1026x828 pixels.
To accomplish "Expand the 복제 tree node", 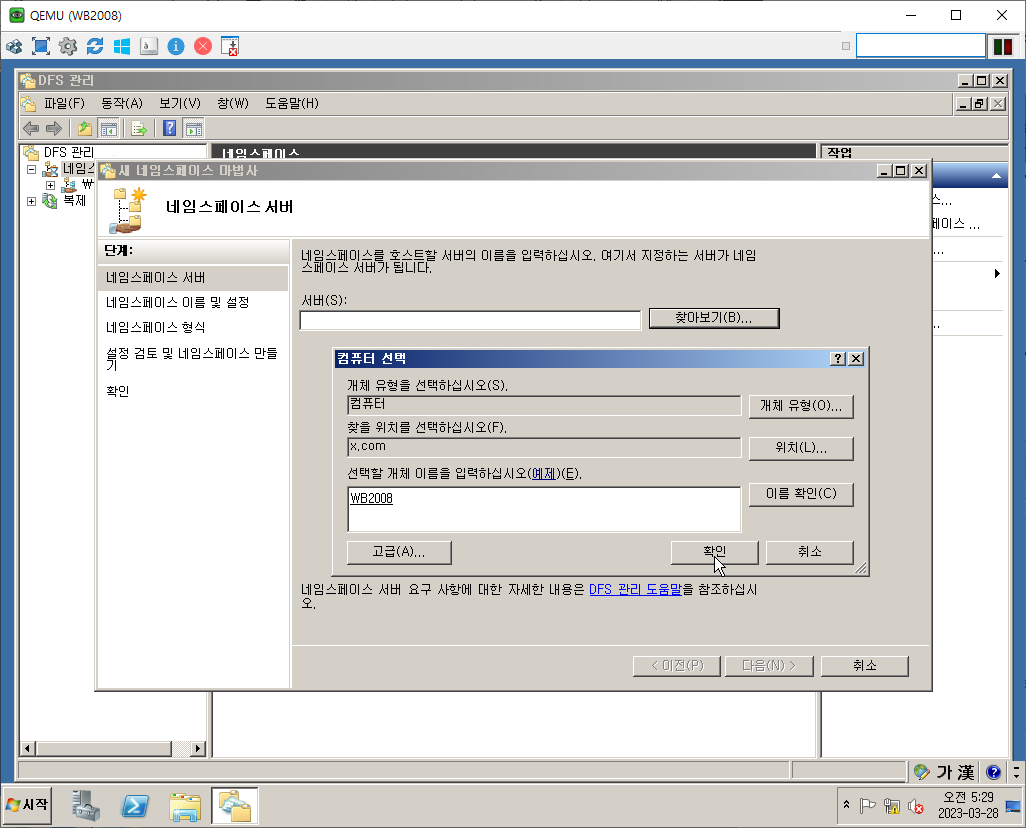I will click(31, 202).
